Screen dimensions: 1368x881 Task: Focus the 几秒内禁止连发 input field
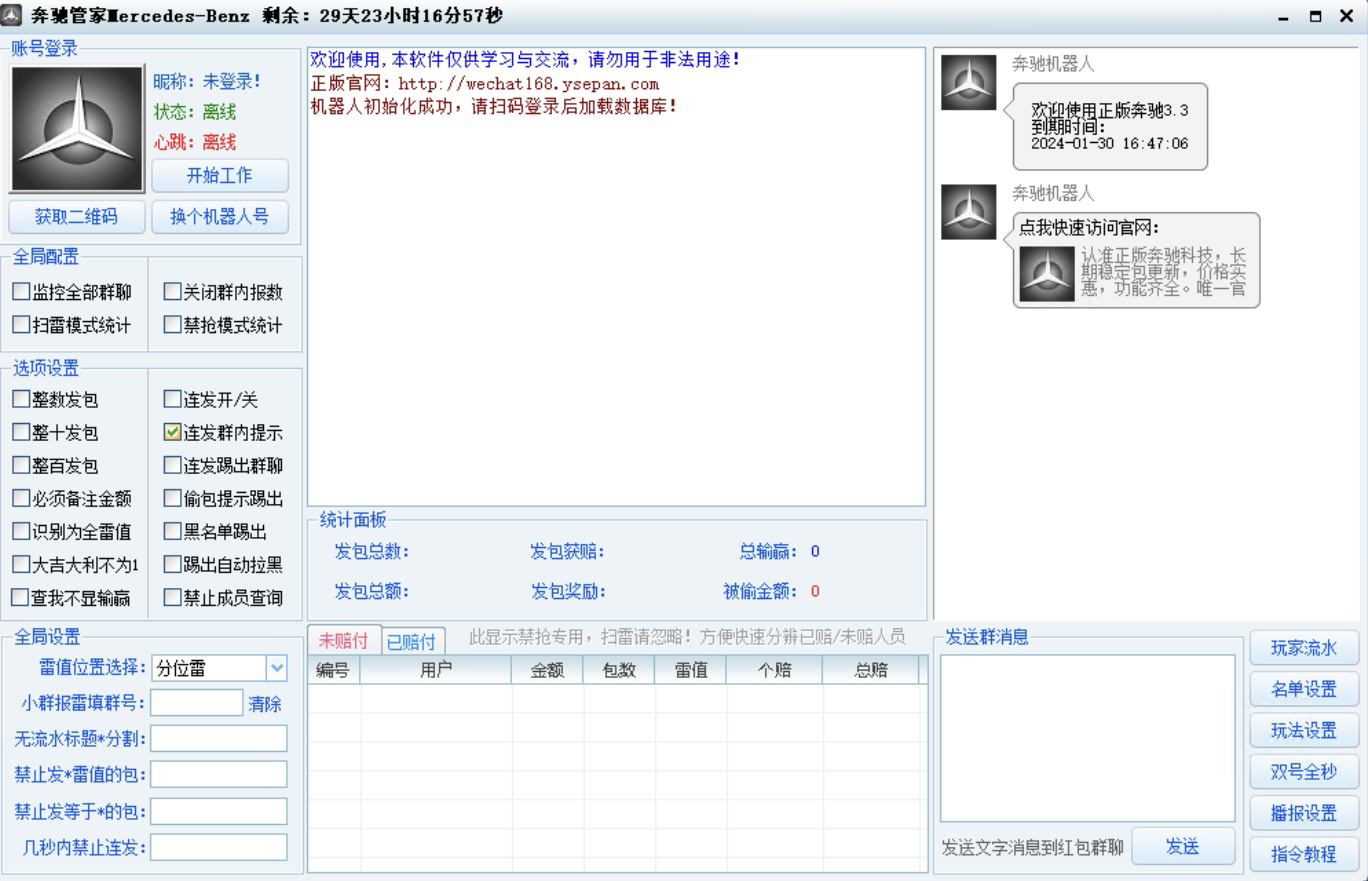(219, 848)
